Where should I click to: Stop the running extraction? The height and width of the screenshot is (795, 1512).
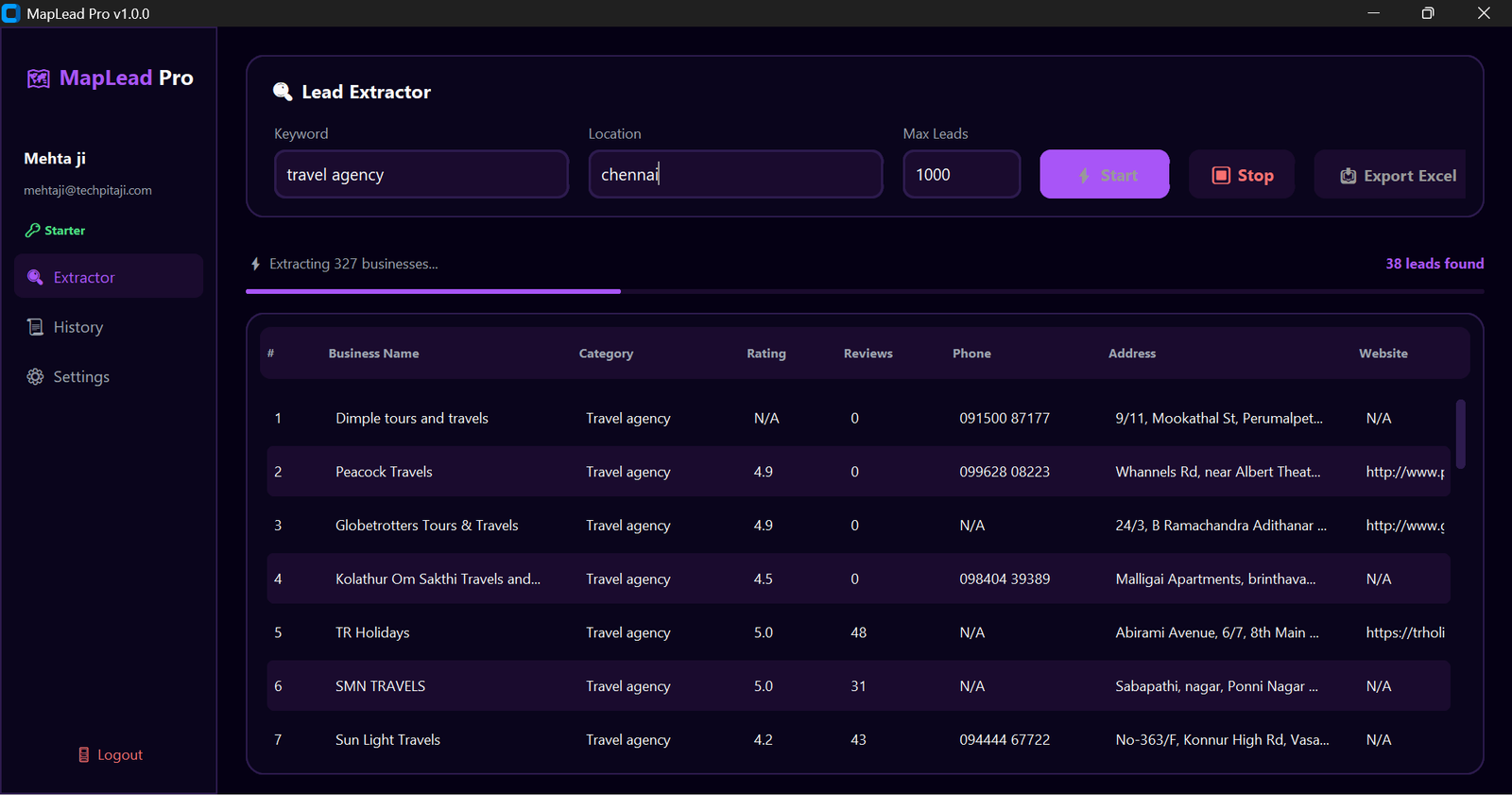[x=1242, y=174]
